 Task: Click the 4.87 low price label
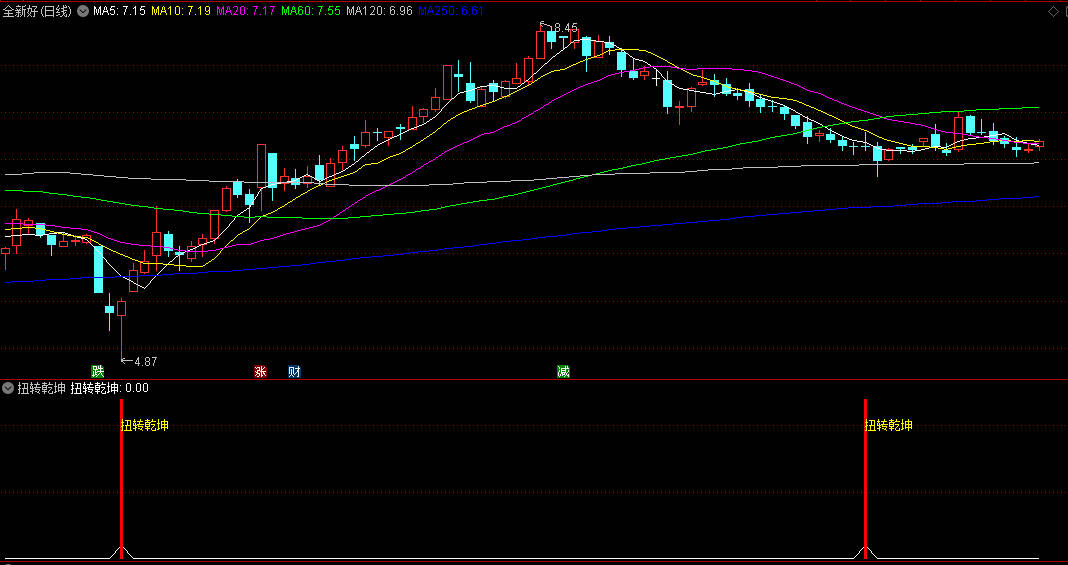(x=146, y=362)
